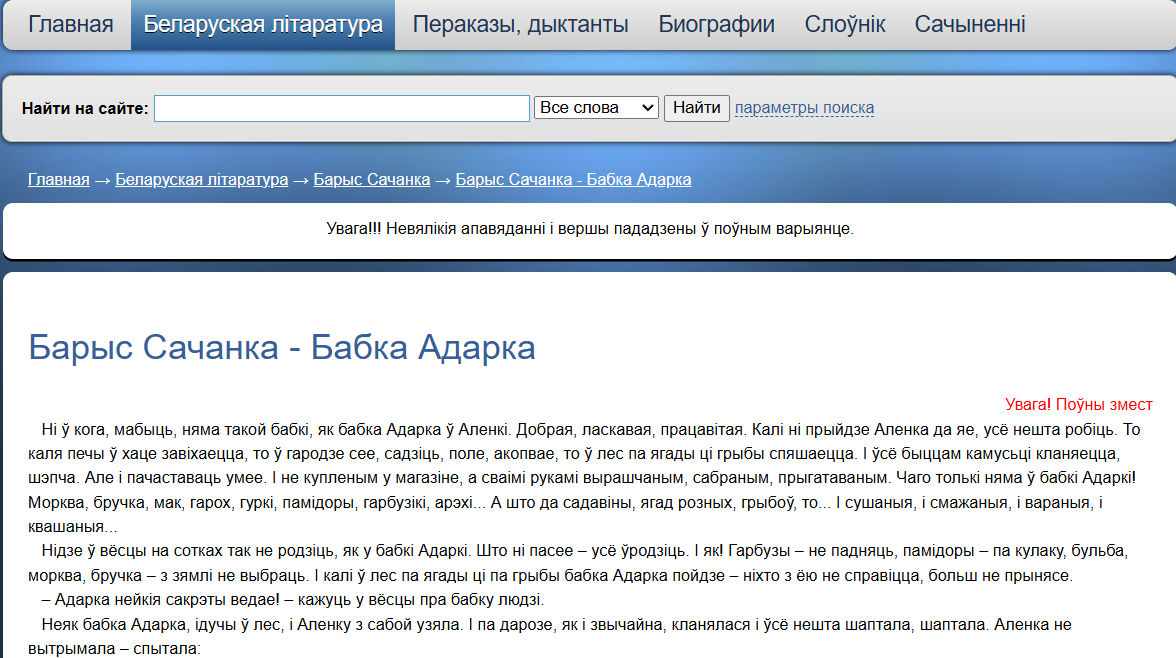This screenshot has height=658, width=1176.
Task: Click Главная in the breadcrumb trail
Action: [59, 180]
